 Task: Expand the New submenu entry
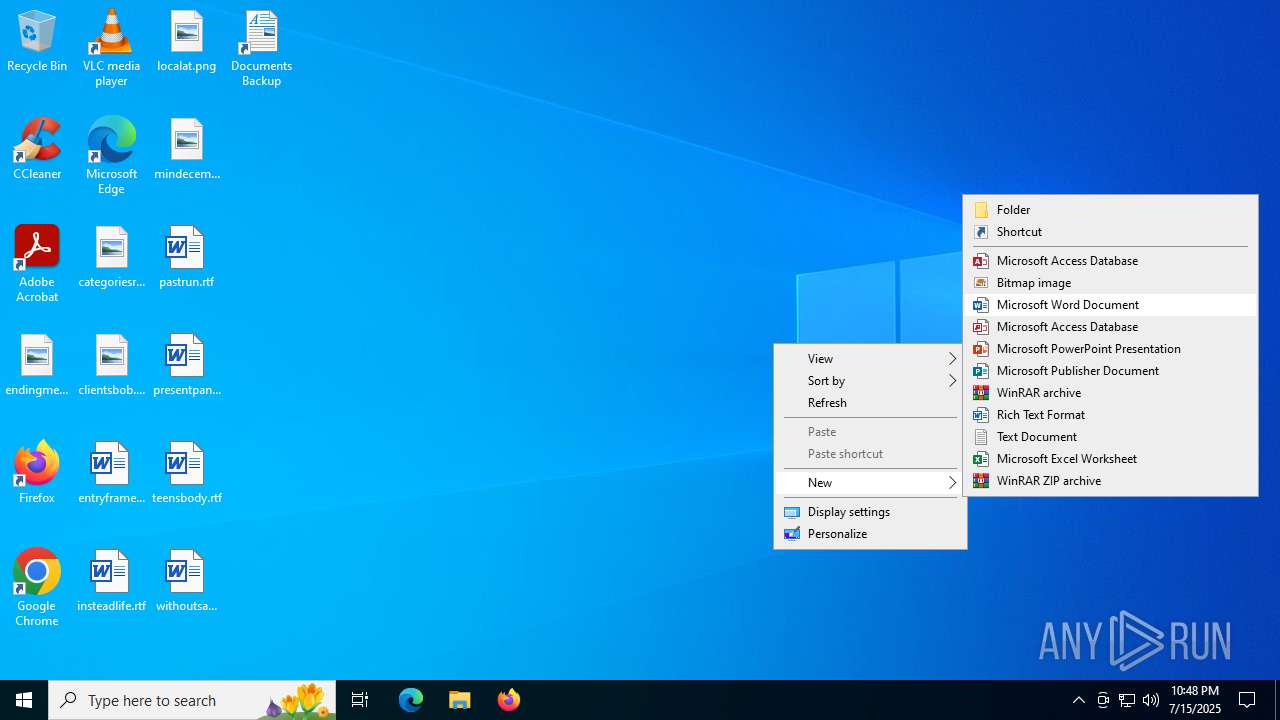coord(870,483)
